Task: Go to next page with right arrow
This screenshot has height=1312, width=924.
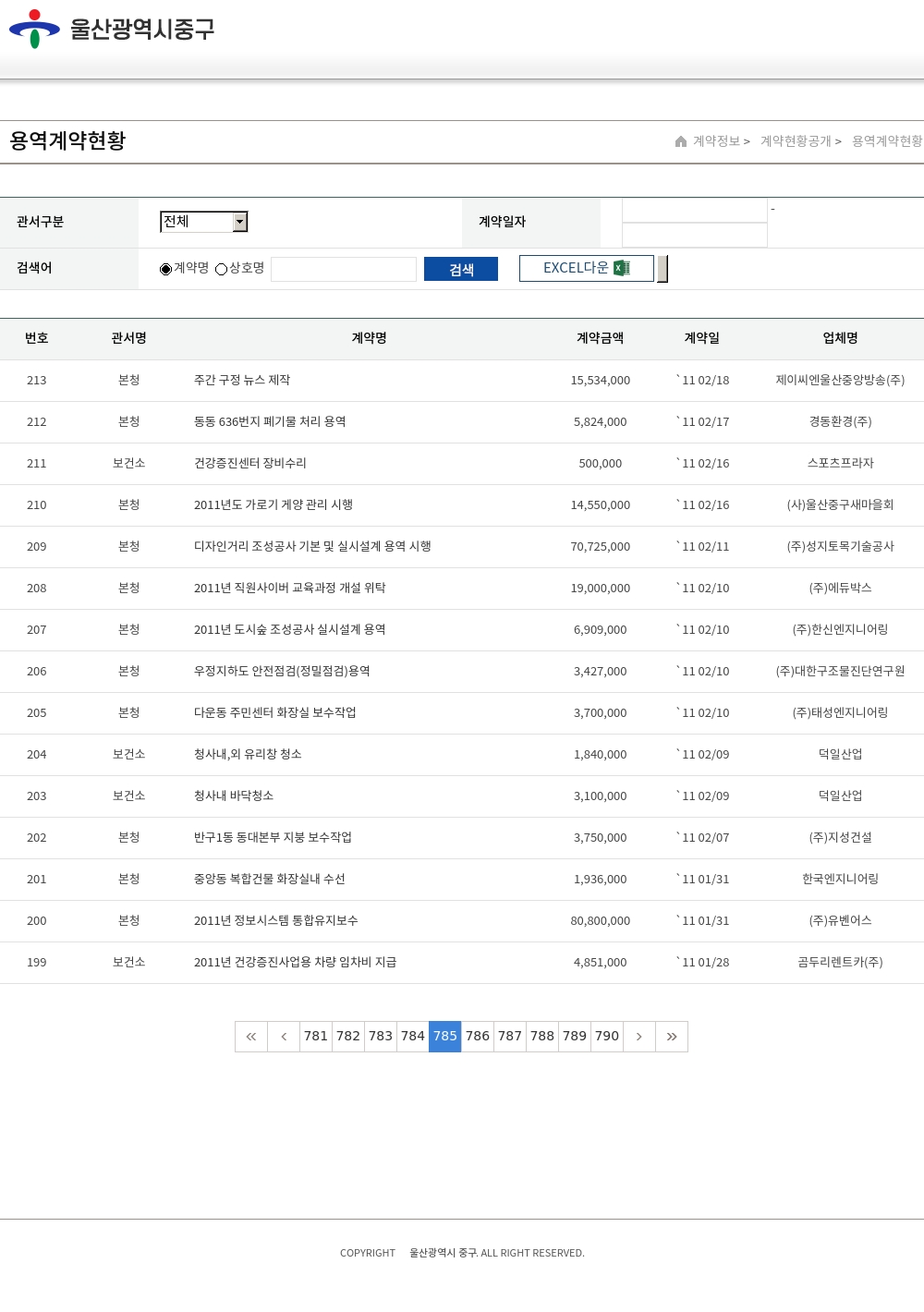Action: point(638,1037)
